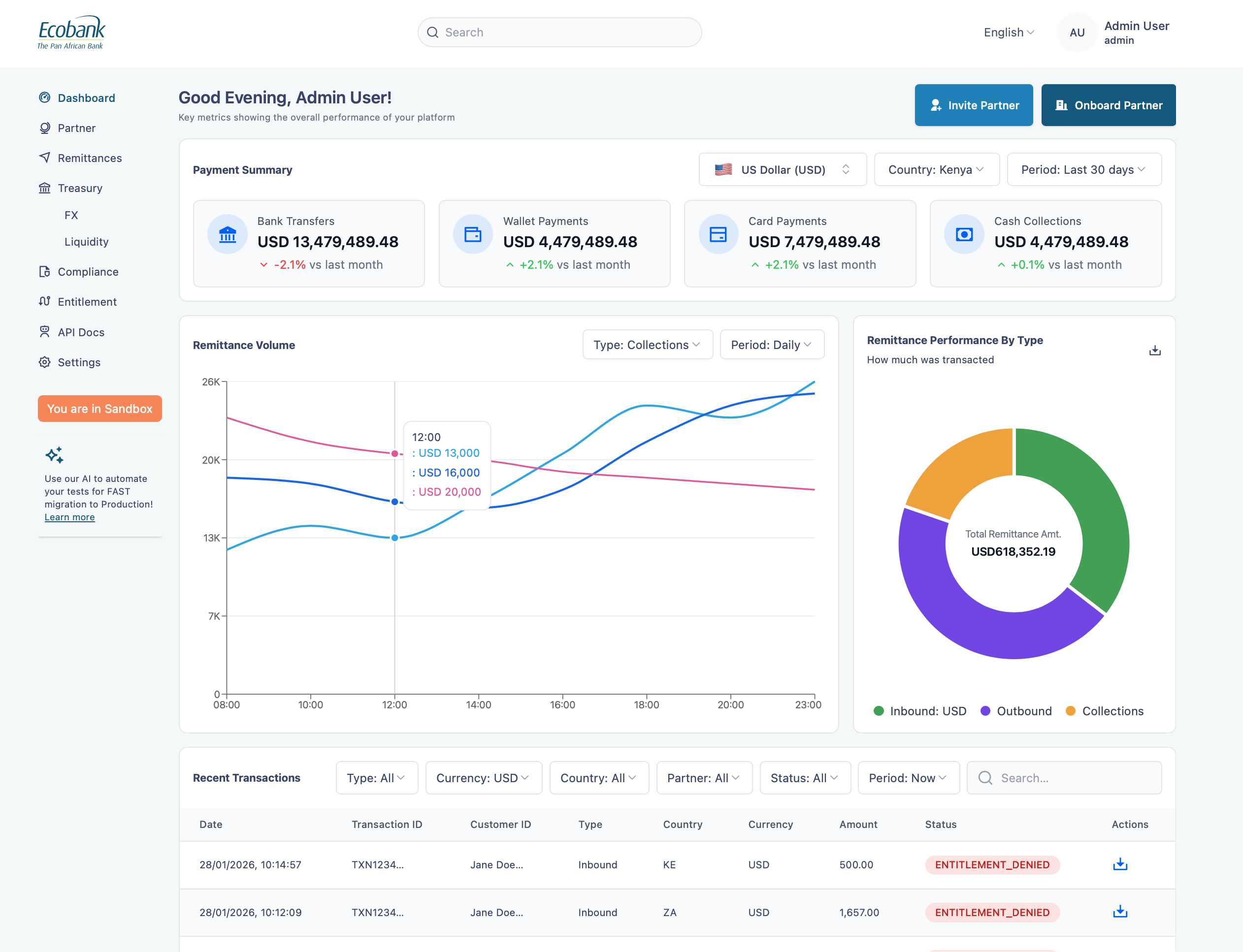Click the Admin User name
The height and width of the screenshot is (952, 1243).
pyautogui.click(x=1137, y=26)
